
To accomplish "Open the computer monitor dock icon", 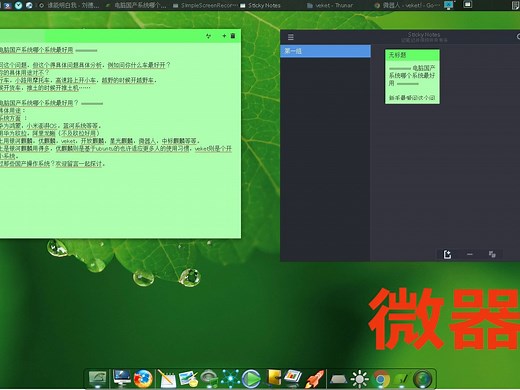I will (x=122, y=378).
